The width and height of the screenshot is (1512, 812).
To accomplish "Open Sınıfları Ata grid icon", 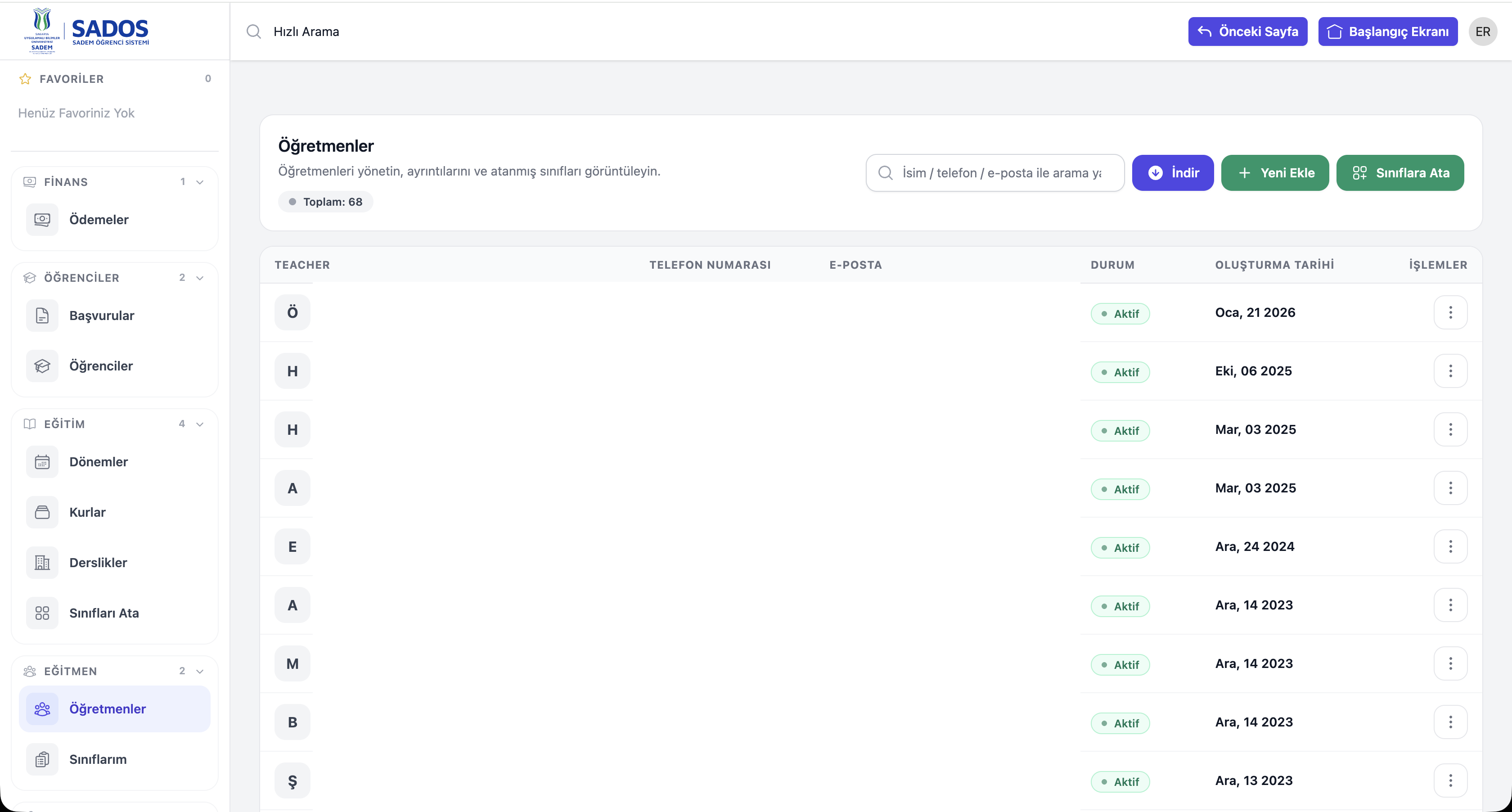I will (42, 613).
